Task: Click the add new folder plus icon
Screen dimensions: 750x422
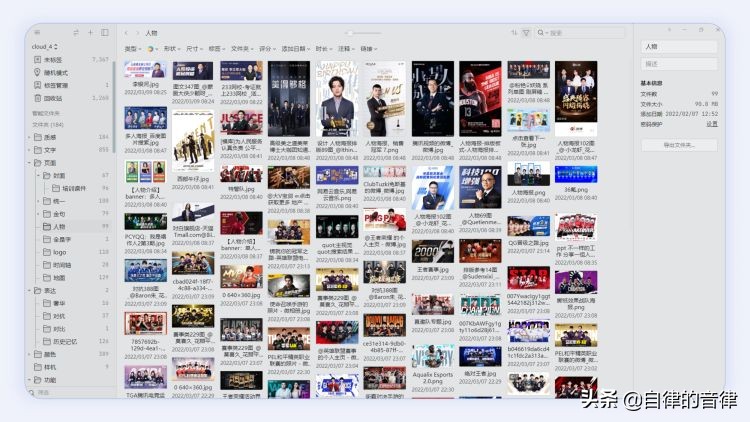Action: coord(90,32)
